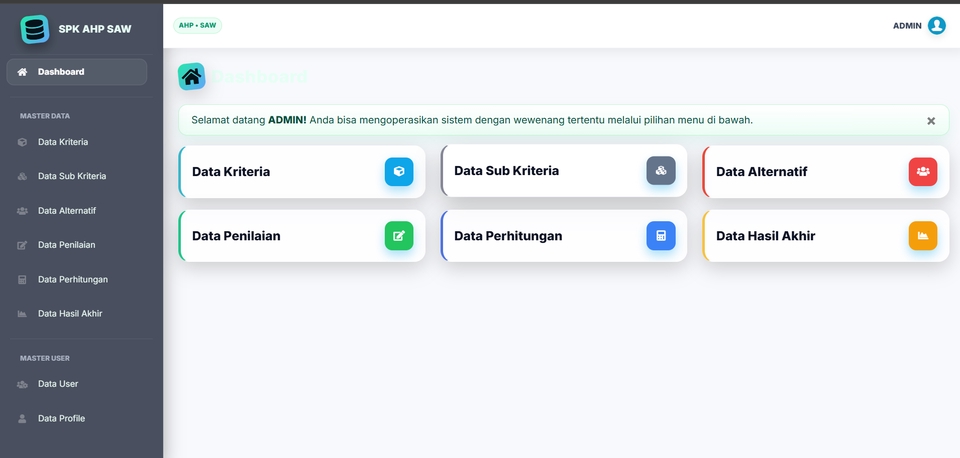The height and width of the screenshot is (458, 960).
Task: Open Data Kriteria from the sidebar
Action: [x=63, y=142]
